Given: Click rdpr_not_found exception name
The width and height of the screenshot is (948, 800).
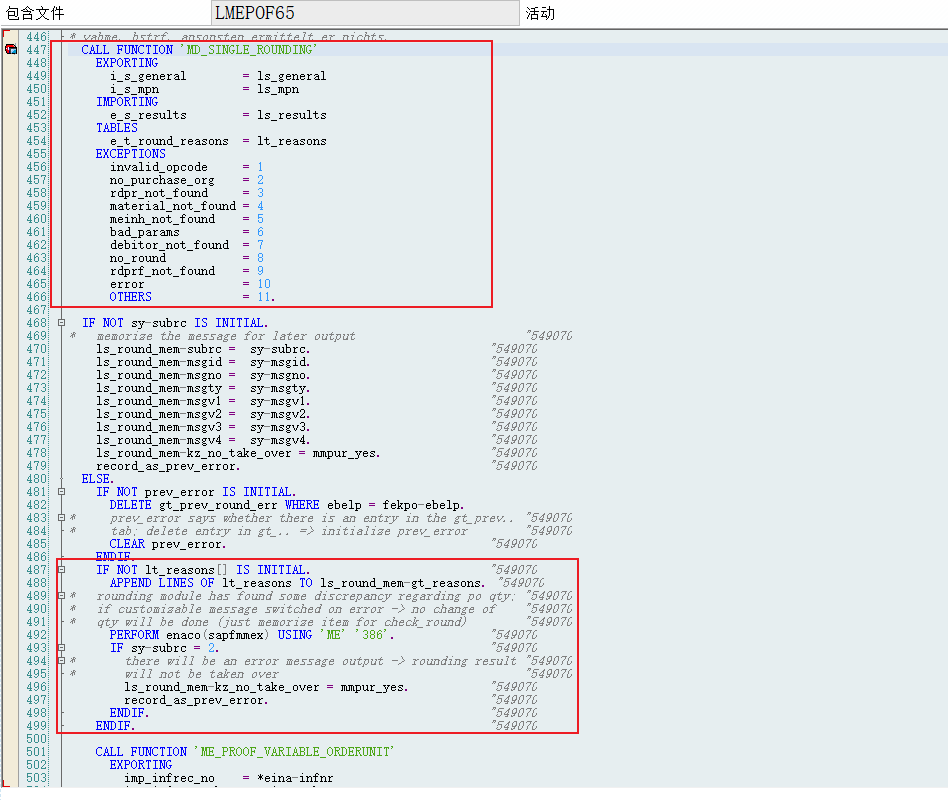Looking at the screenshot, I should click(159, 193).
